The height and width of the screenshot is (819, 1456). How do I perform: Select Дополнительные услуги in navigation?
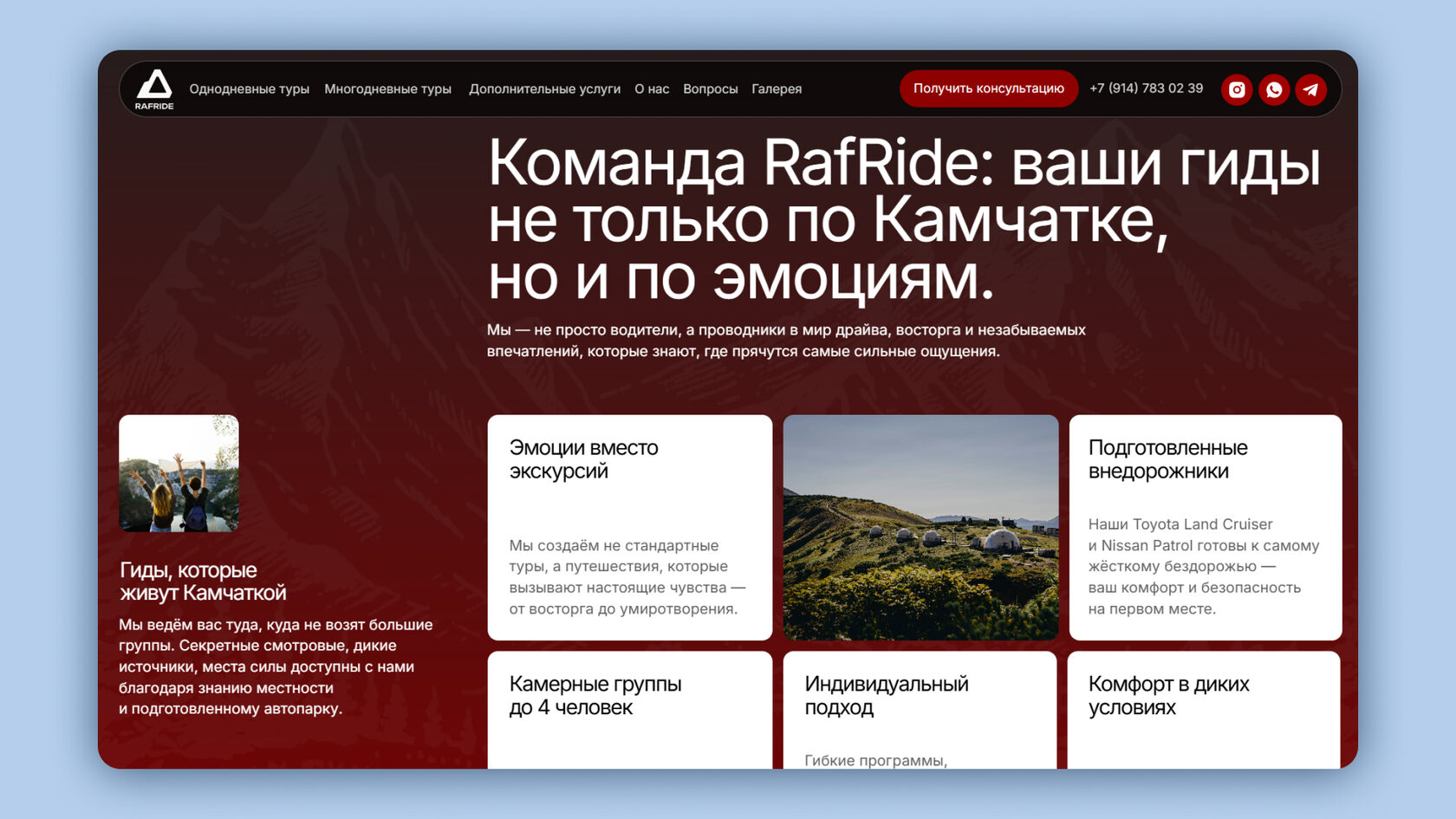pyautogui.click(x=545, y=89)
